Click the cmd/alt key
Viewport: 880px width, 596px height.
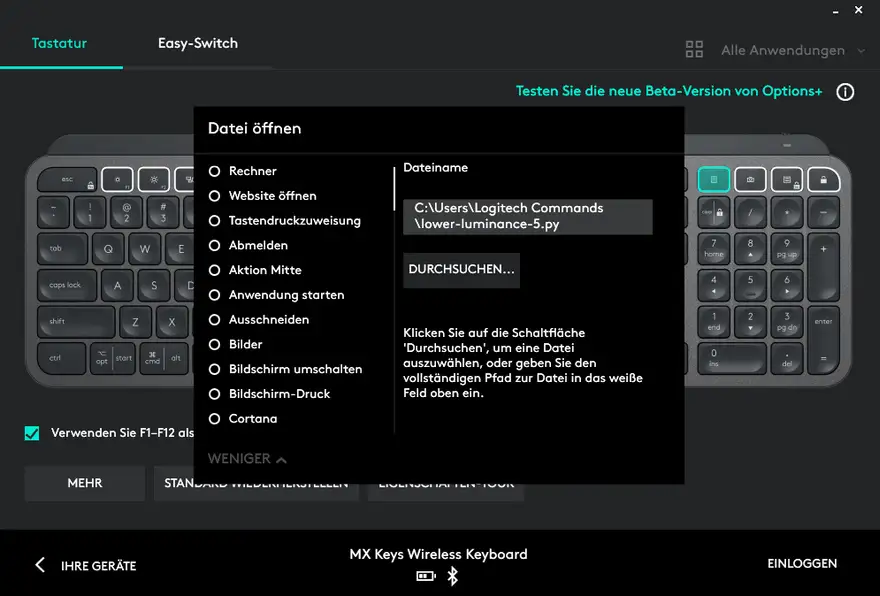164,358
